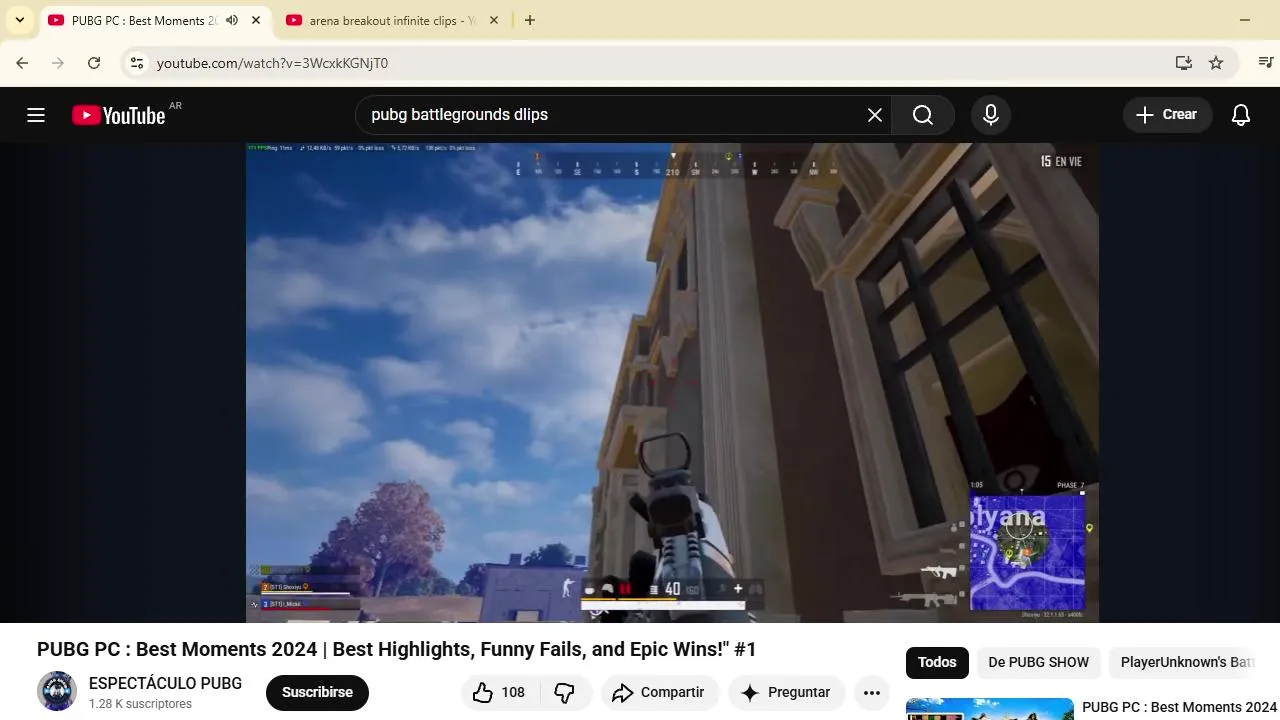Bookmark this page with the star
The image size is (1280, 720).
1216,63
